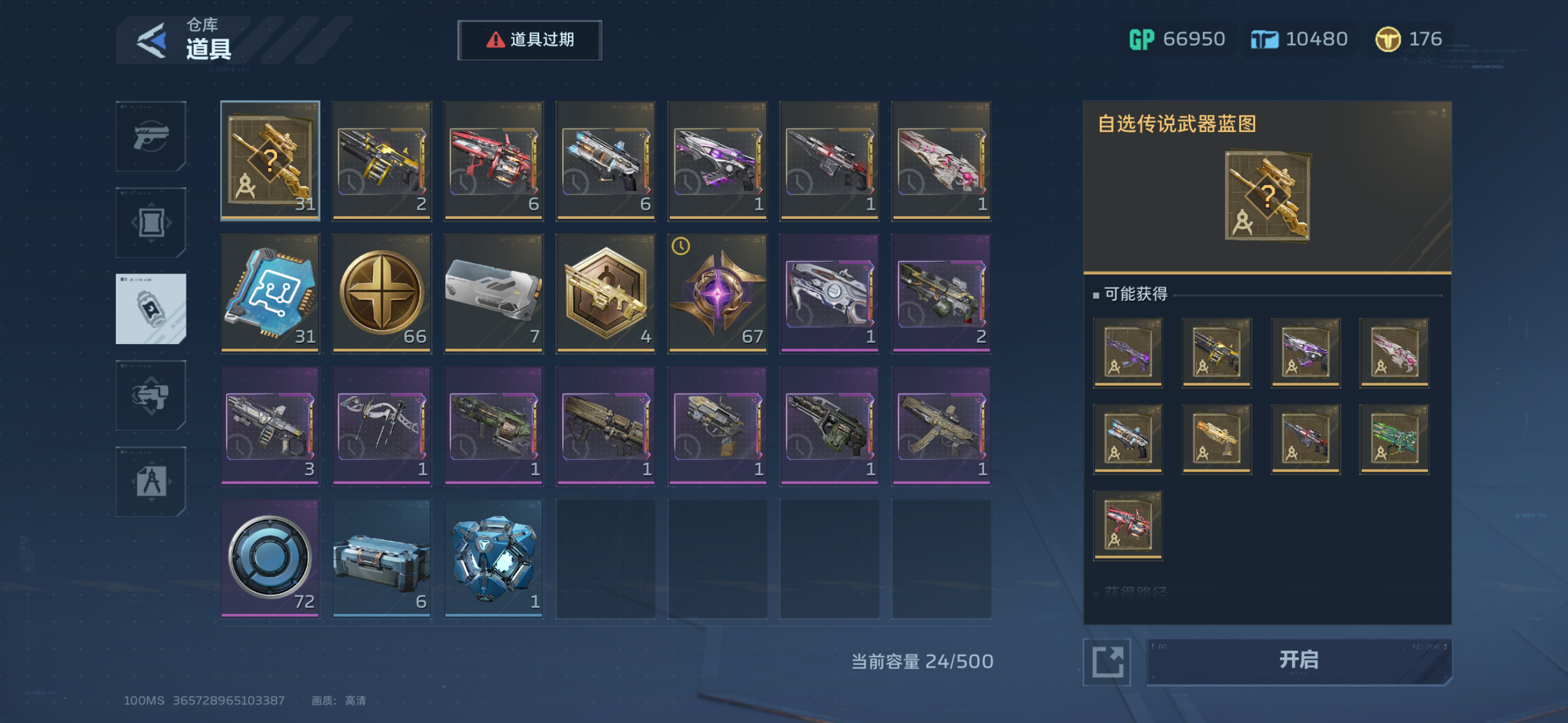1568x723 pixels.
Task: Go back using the arrow icon
Action: pos(151,40)
